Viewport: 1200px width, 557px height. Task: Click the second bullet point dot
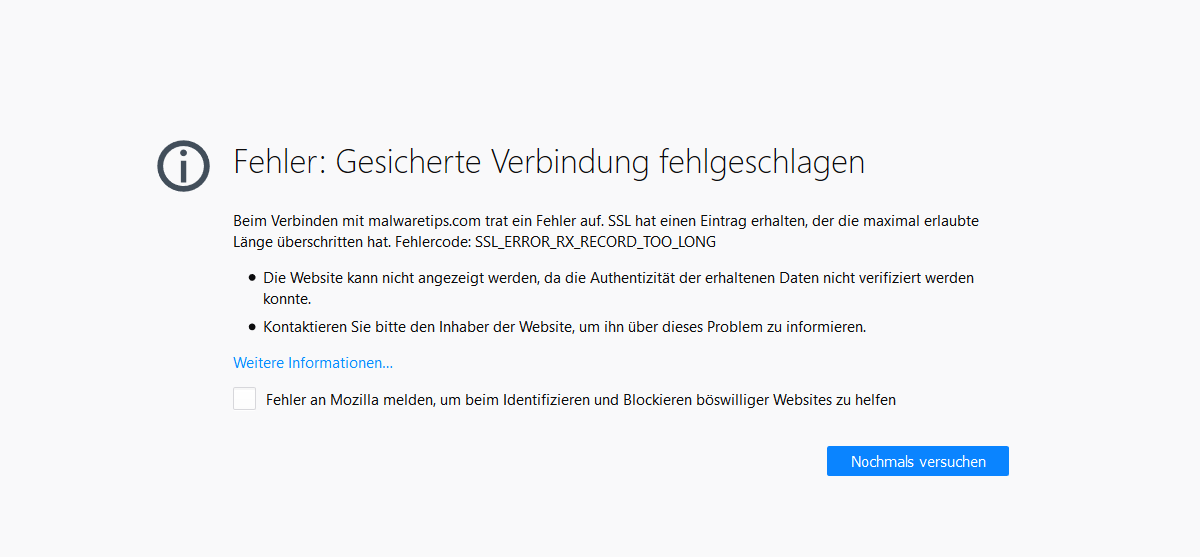[x=253, y=326]
